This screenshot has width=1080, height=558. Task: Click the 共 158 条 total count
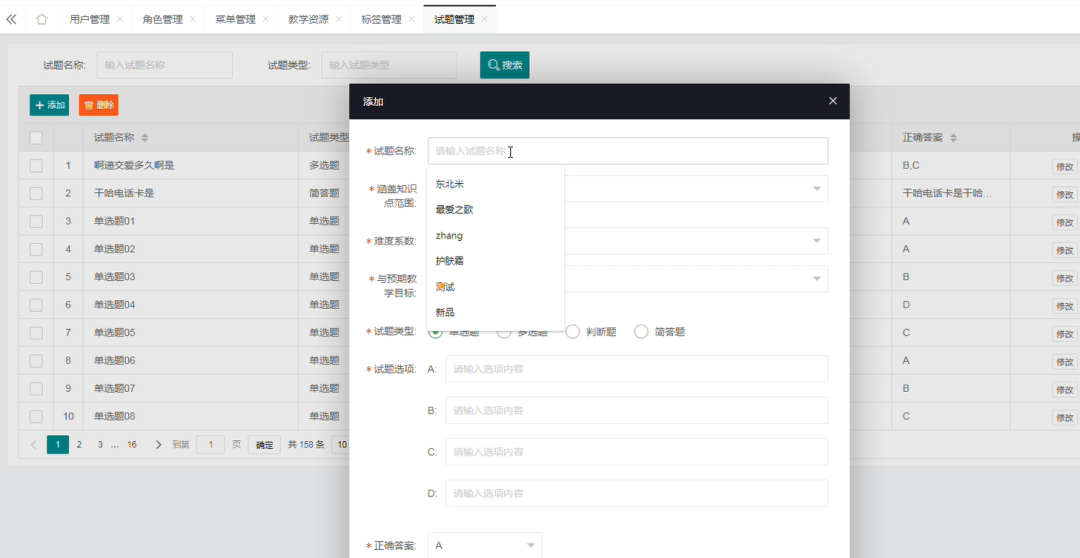(306, 445)
